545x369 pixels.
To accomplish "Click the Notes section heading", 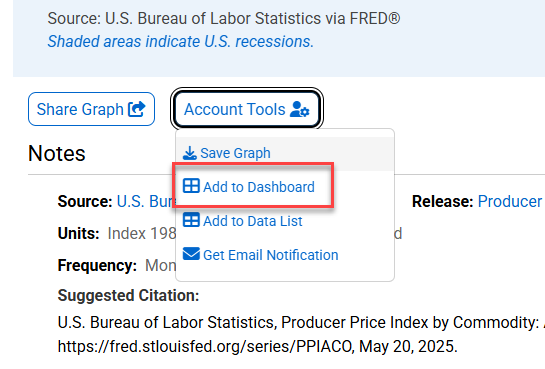I will pos(57,153).
